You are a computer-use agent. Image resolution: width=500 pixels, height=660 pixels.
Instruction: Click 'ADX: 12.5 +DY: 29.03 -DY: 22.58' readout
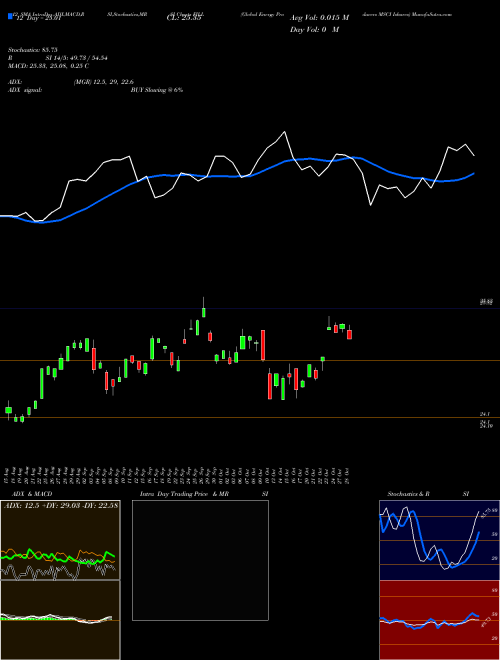61,506
